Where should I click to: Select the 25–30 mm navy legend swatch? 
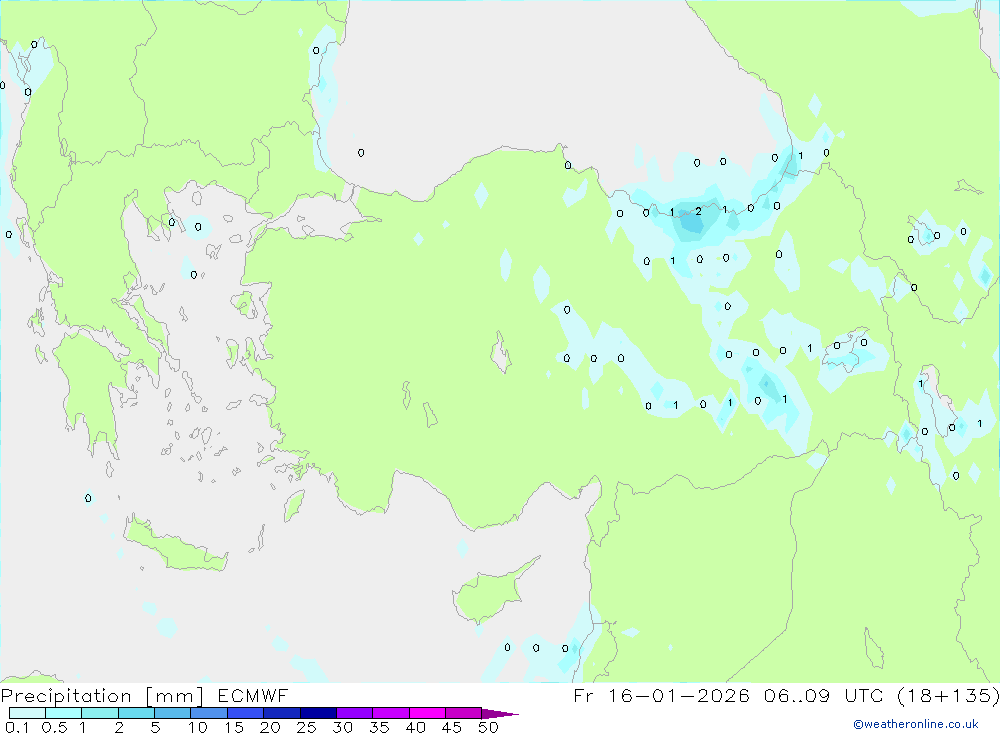tap(318, 713)
